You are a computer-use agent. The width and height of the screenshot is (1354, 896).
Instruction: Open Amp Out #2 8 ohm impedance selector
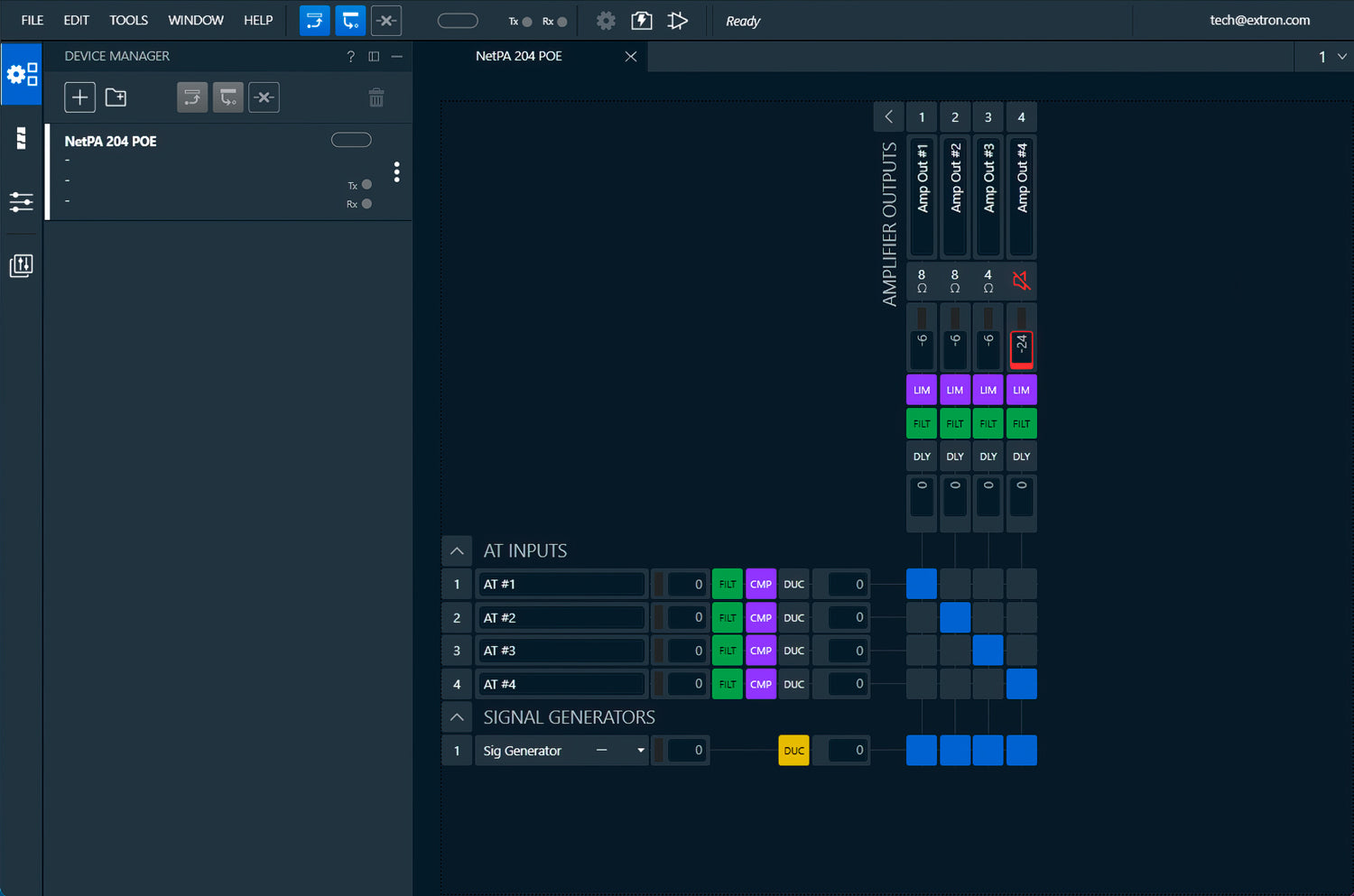pos(955,282)
